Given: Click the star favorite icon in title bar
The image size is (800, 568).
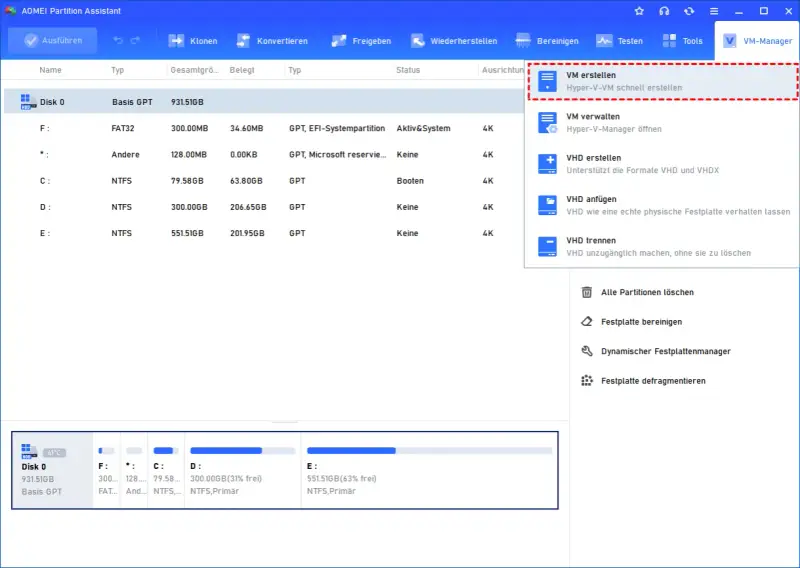Looking at the screenshot, I should tap(639, 11).
